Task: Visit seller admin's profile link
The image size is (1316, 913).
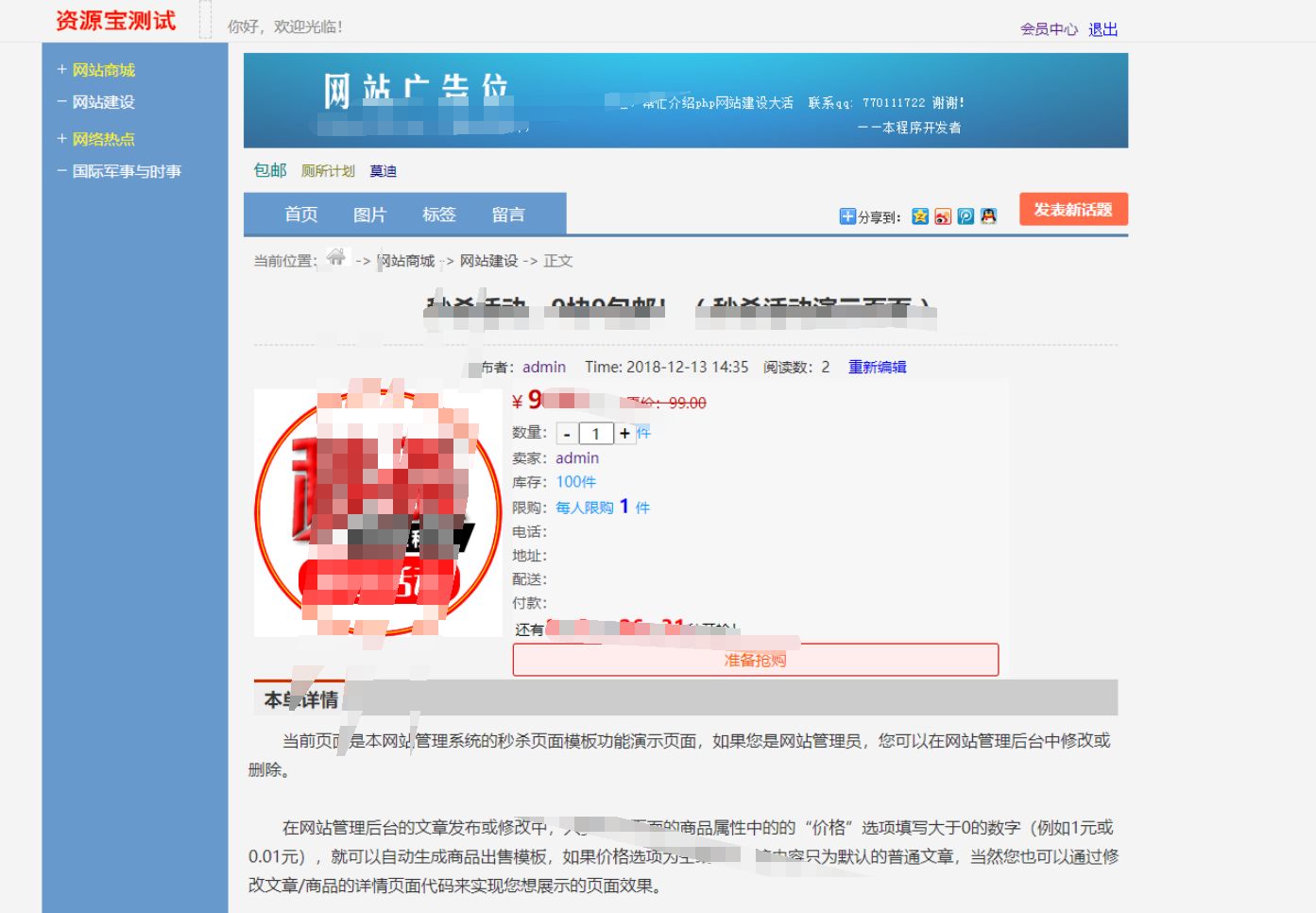Action: pyautogui.click(x=576, y=457)
